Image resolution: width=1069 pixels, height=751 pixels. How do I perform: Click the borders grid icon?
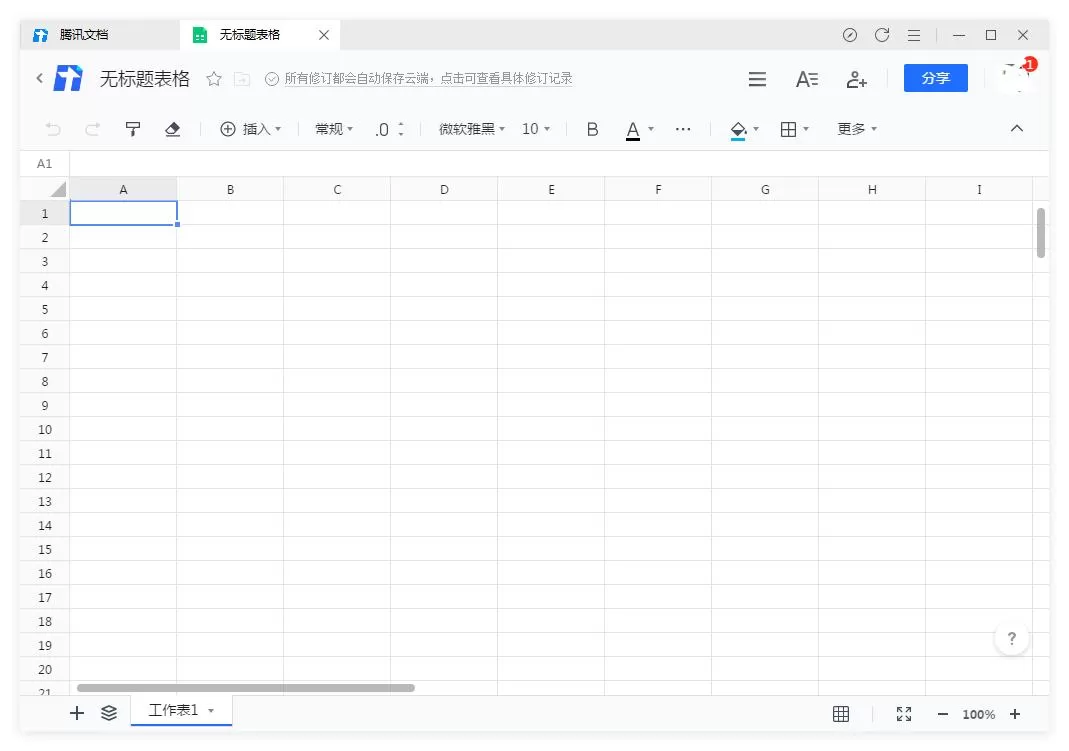coord(788,129)
